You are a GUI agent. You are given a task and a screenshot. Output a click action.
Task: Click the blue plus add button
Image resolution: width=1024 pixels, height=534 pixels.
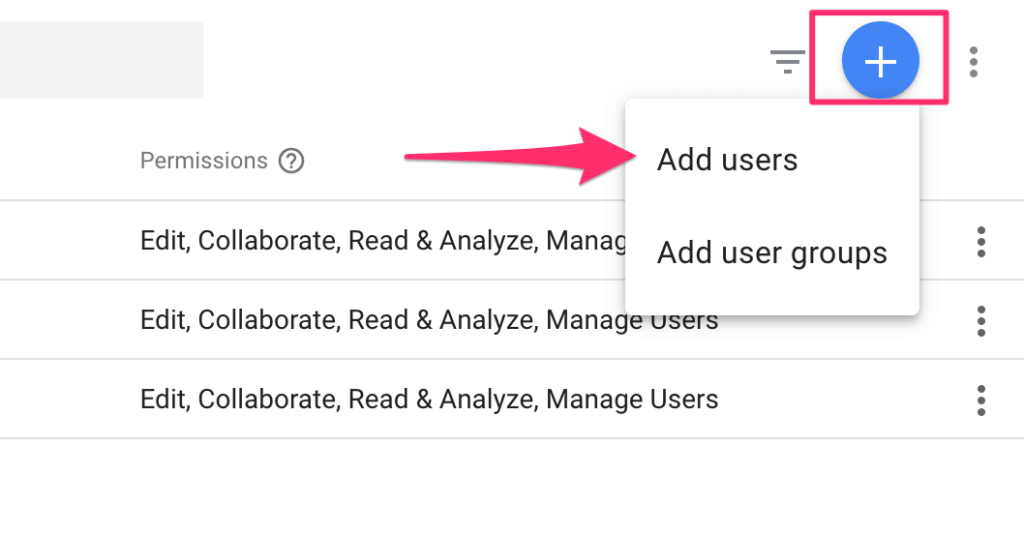pyautogui.click(x=880, y=62)
